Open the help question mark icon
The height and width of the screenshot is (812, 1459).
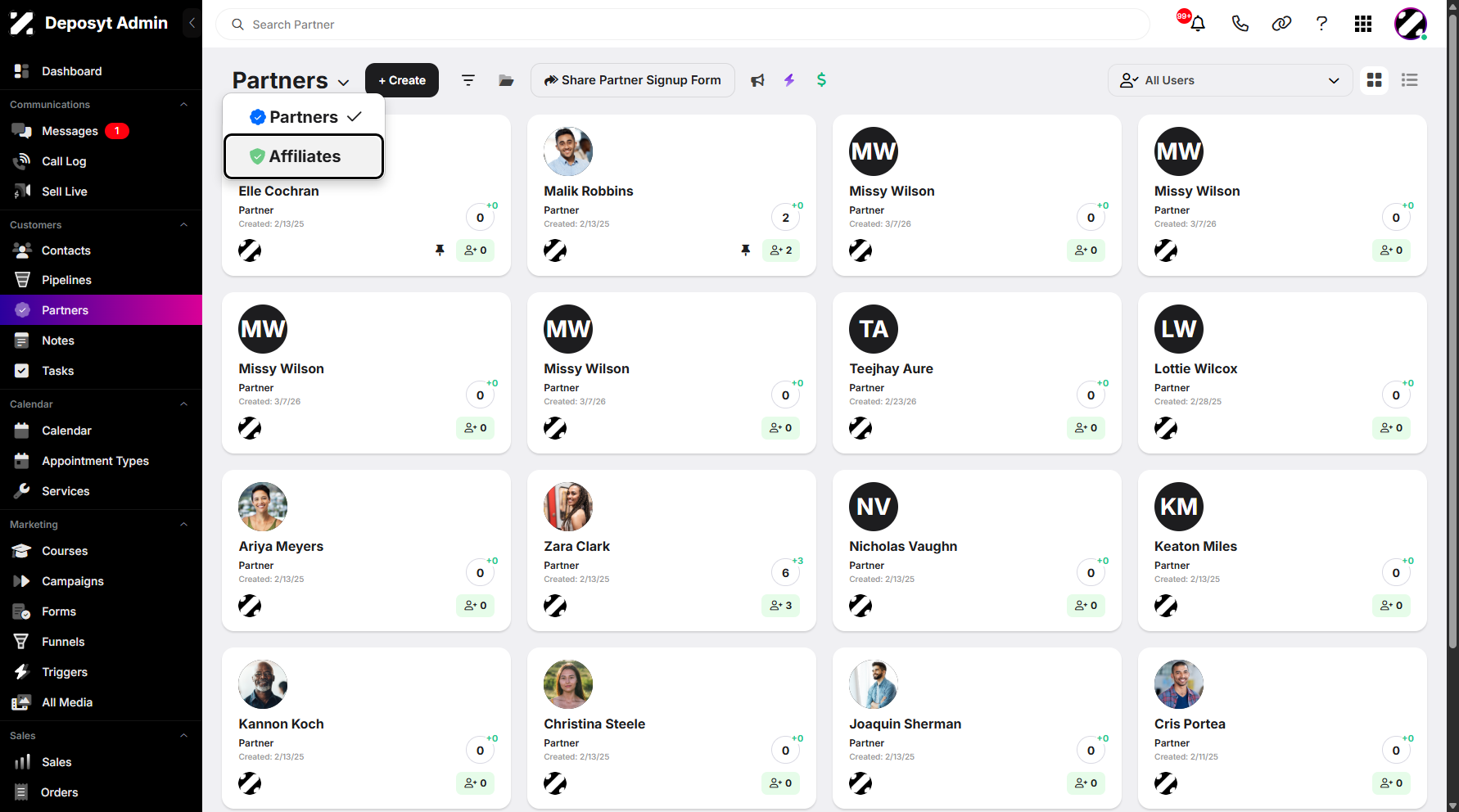pos(1321,24)
